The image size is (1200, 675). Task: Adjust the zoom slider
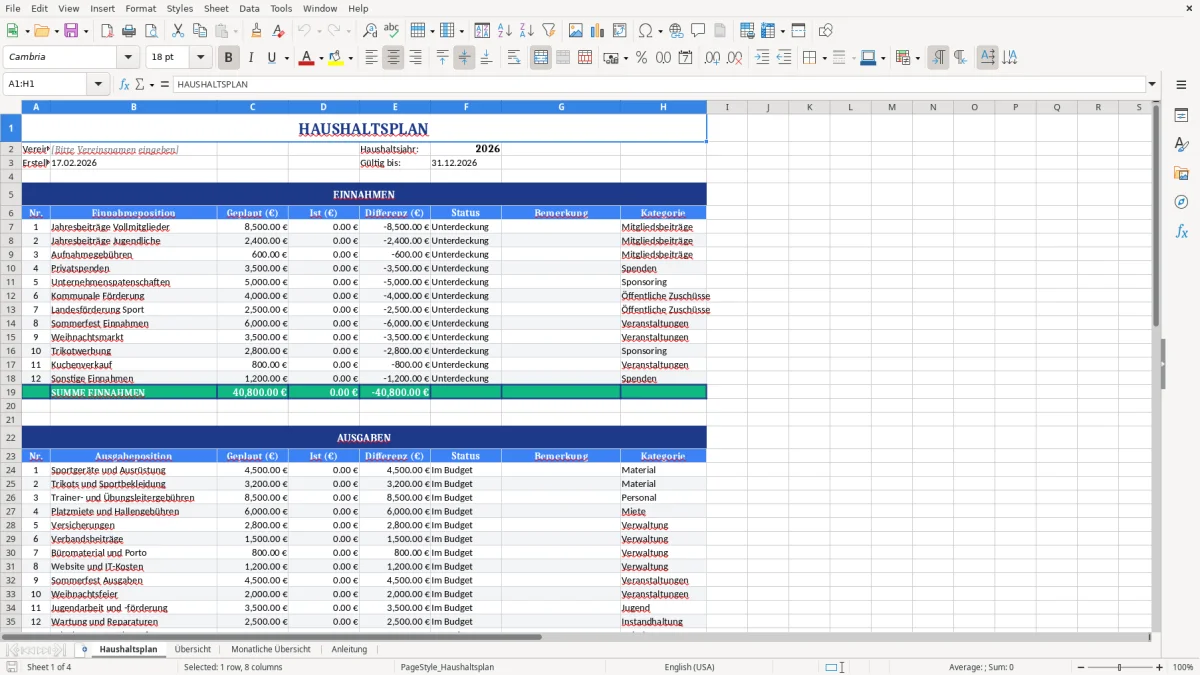(x=1118, y=667)
